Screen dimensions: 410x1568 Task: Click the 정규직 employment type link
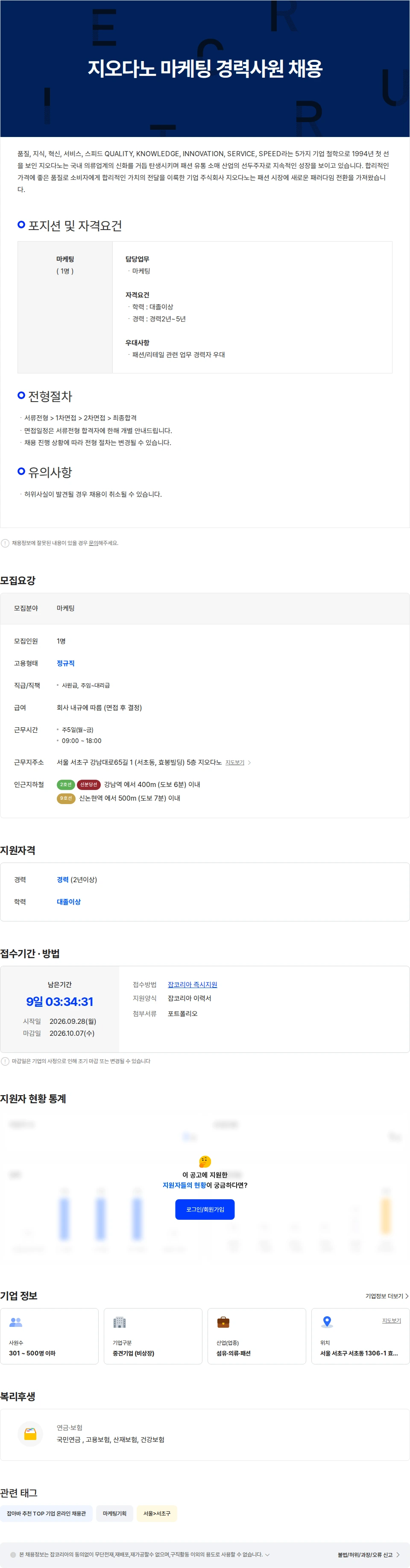click(66, 663)
